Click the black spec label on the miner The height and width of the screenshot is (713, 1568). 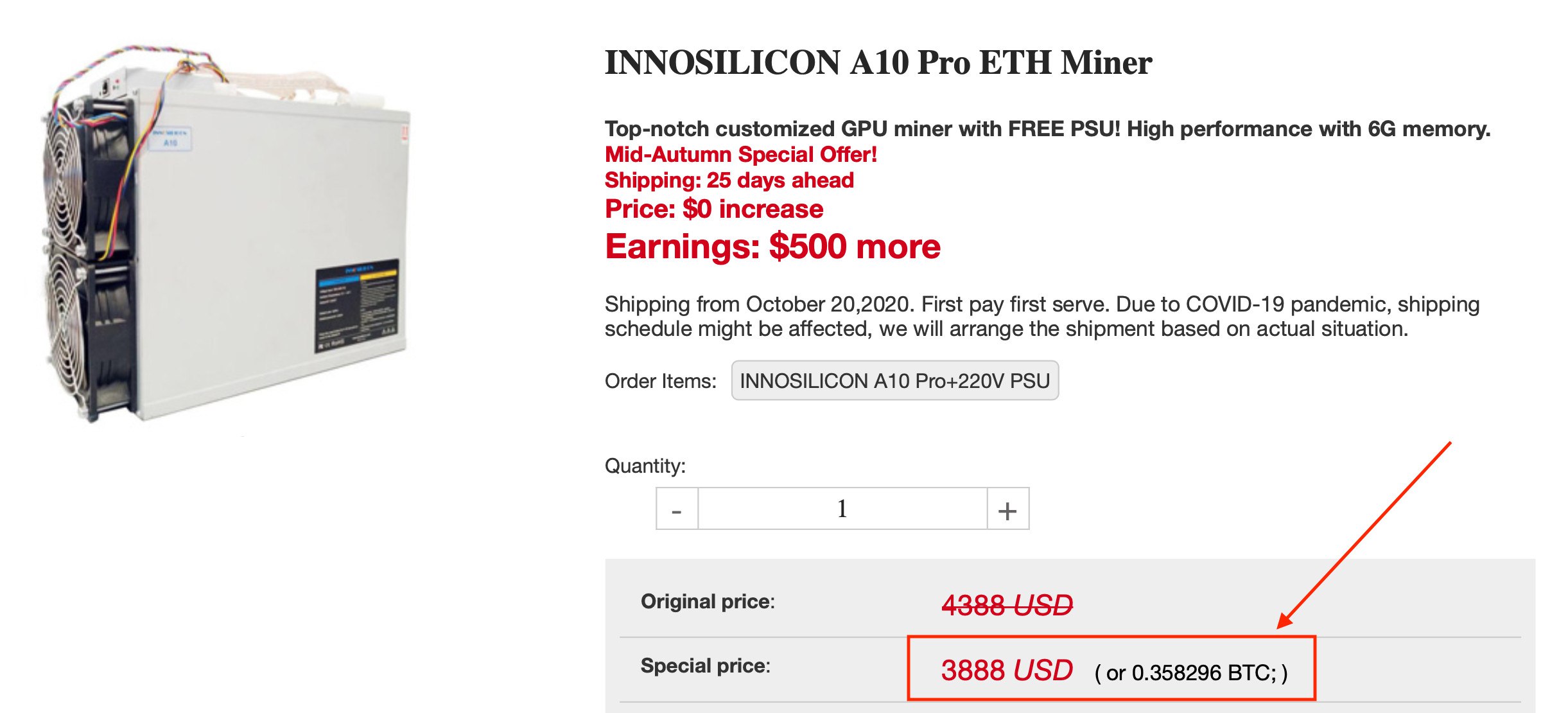[357, 306]
